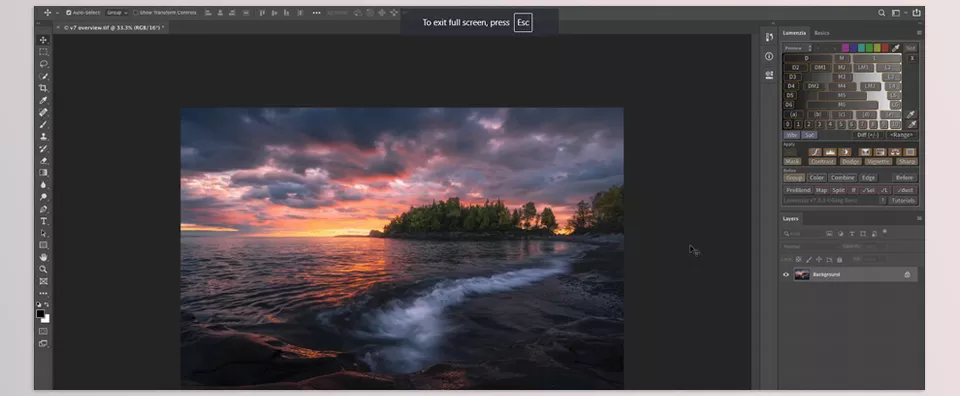
Task: Click the Lumenzia Dodge button
Action: pos(850,162)
